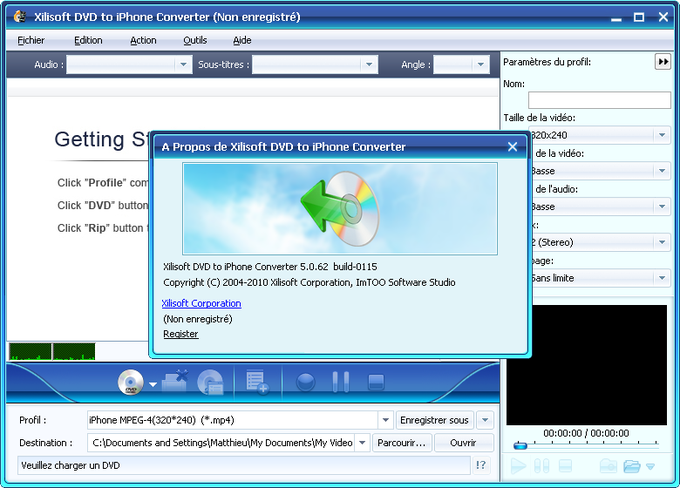
Task: Open the audio quality Basse dropdown
Action: click(662, 206)
